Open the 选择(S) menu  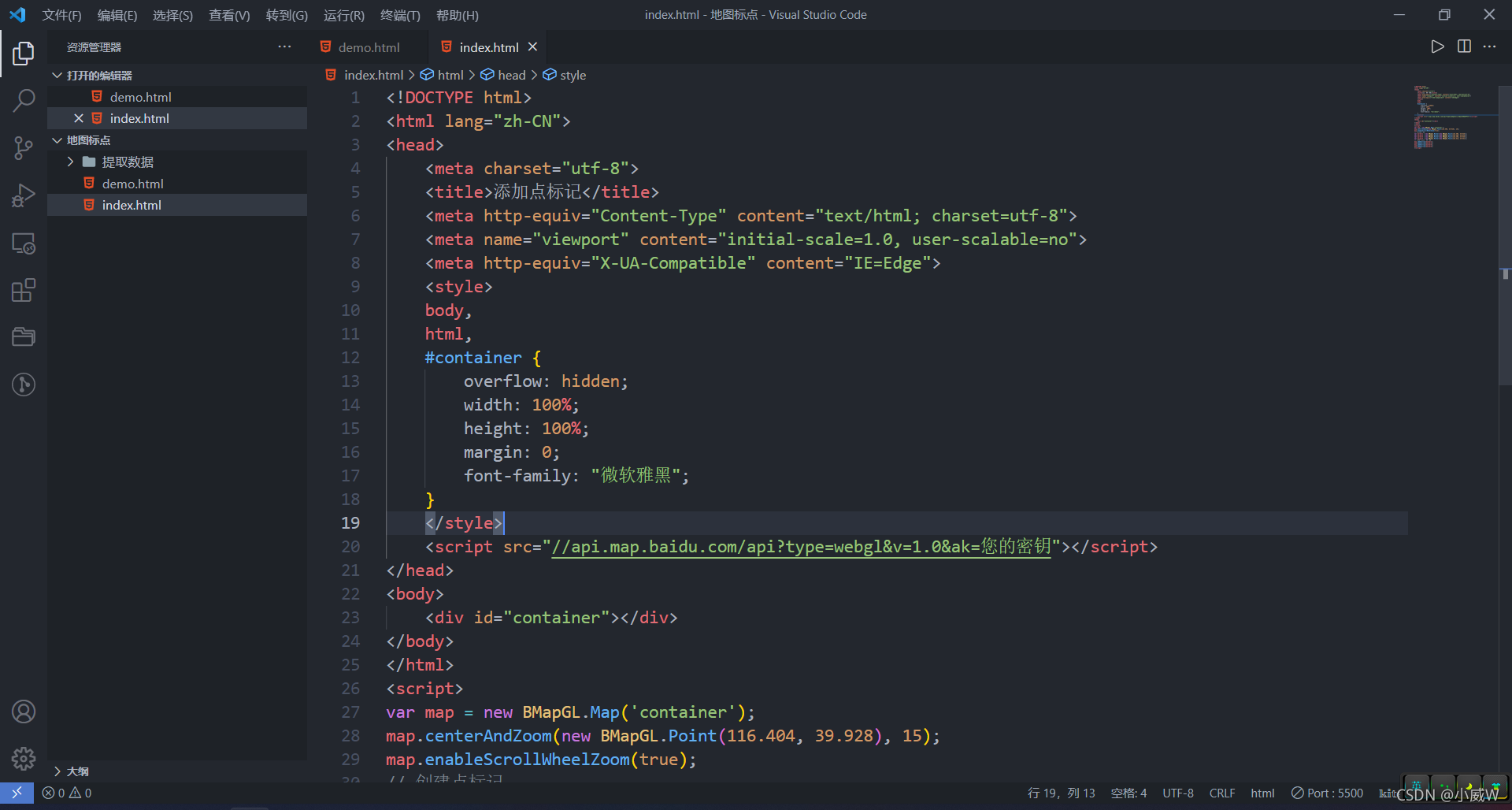(172, 15)
